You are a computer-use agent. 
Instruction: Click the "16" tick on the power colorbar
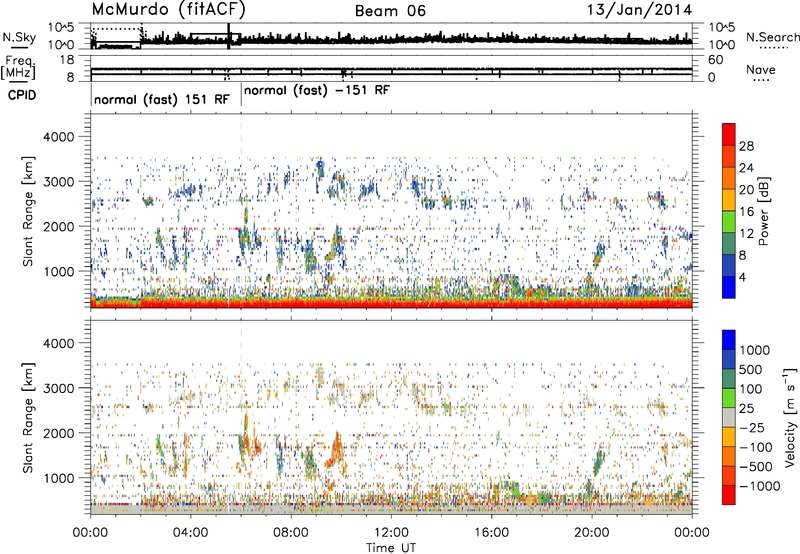pos(746,212)
